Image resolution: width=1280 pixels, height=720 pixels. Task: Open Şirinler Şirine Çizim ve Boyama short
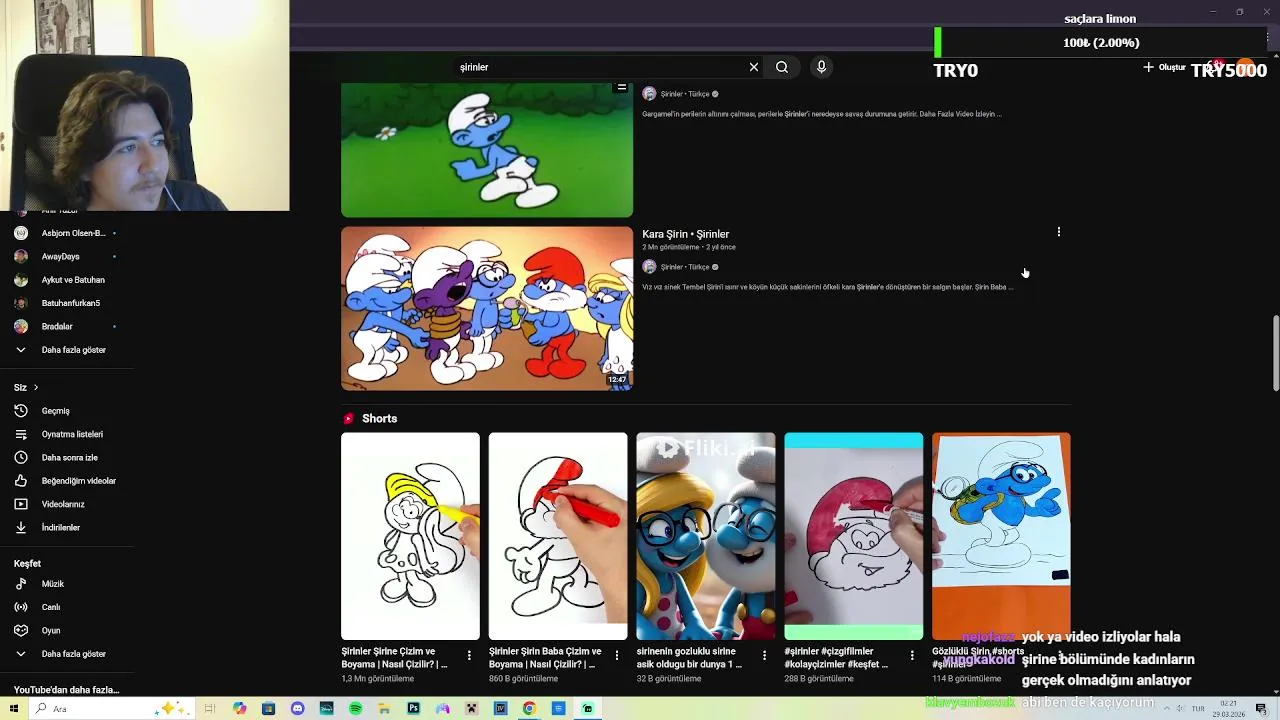coord(410,536)
